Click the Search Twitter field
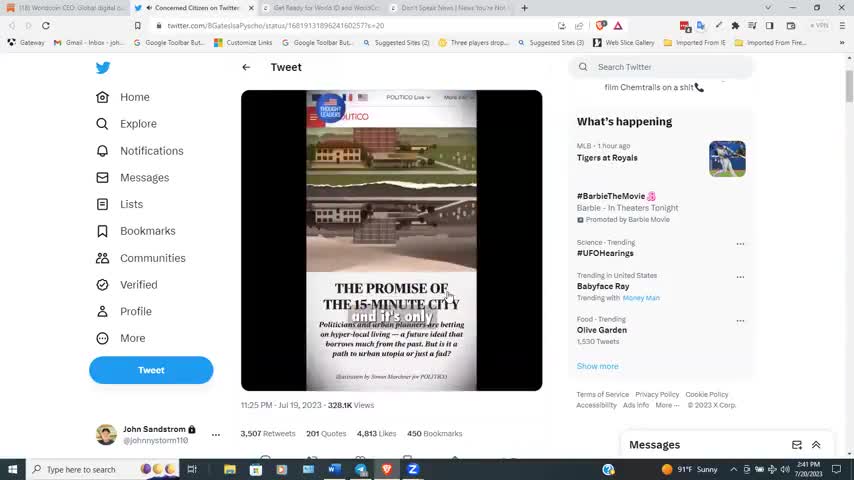This screenshot has width=854, height=480. tap(661, 67)
